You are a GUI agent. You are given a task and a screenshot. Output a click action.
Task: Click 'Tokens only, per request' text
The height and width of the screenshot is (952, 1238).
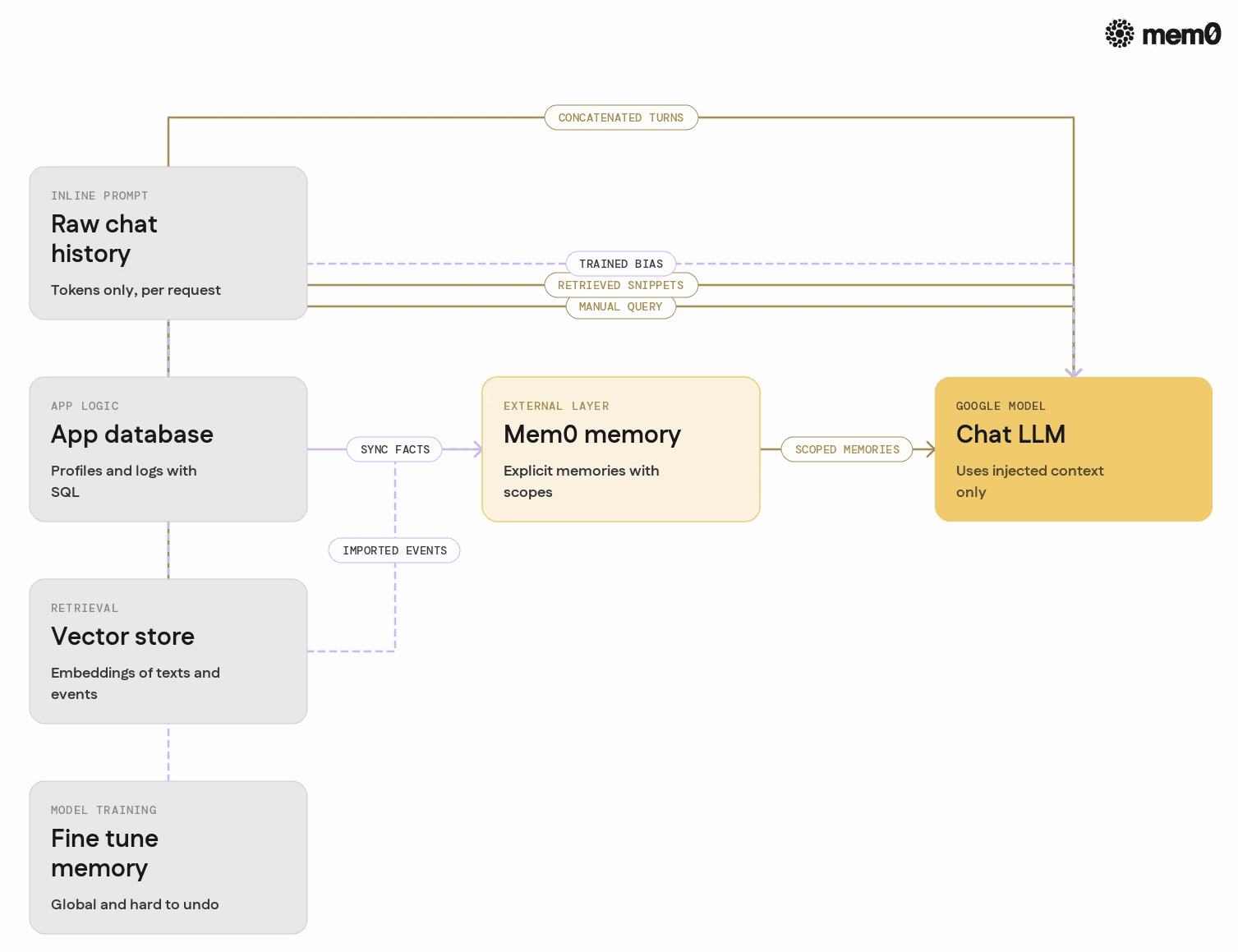[x=136, y=290]
